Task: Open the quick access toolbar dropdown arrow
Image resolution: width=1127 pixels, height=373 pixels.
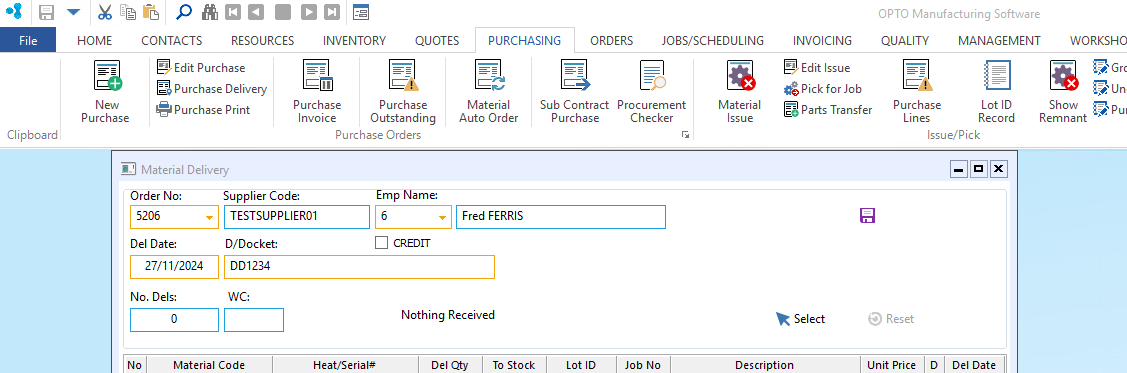Action: coord(73,12)
